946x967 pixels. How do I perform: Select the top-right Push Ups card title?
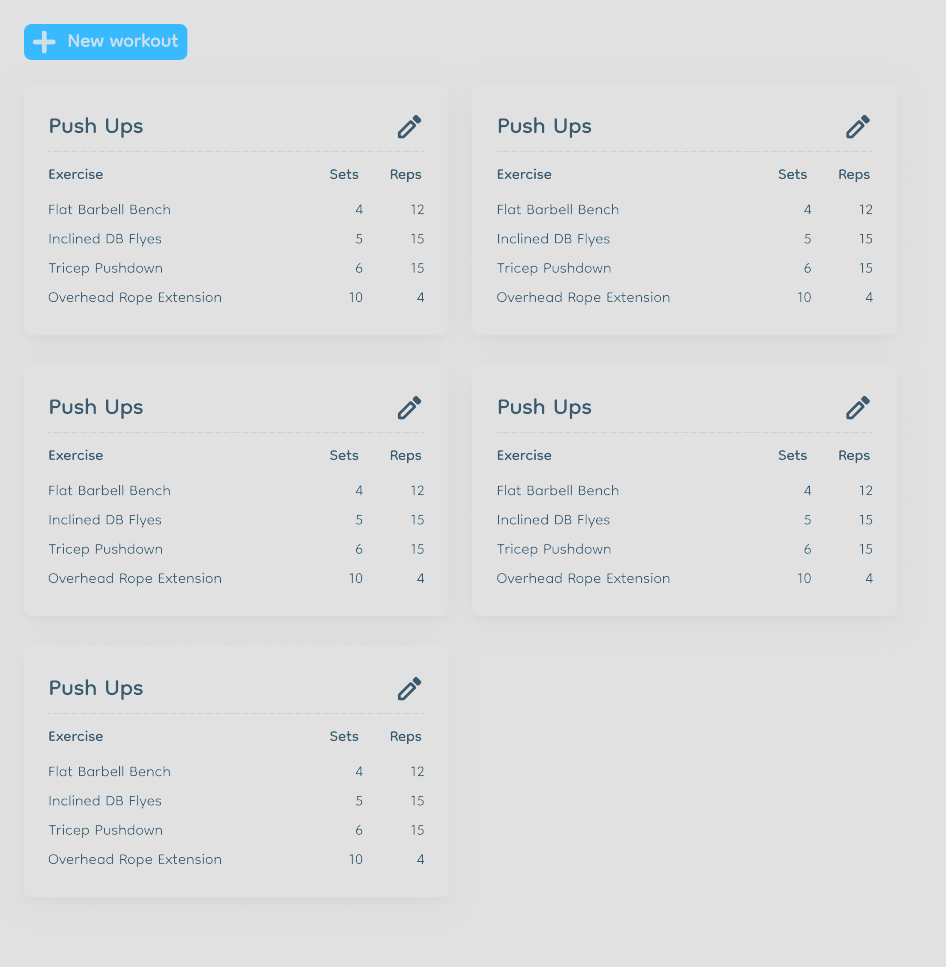544,126
